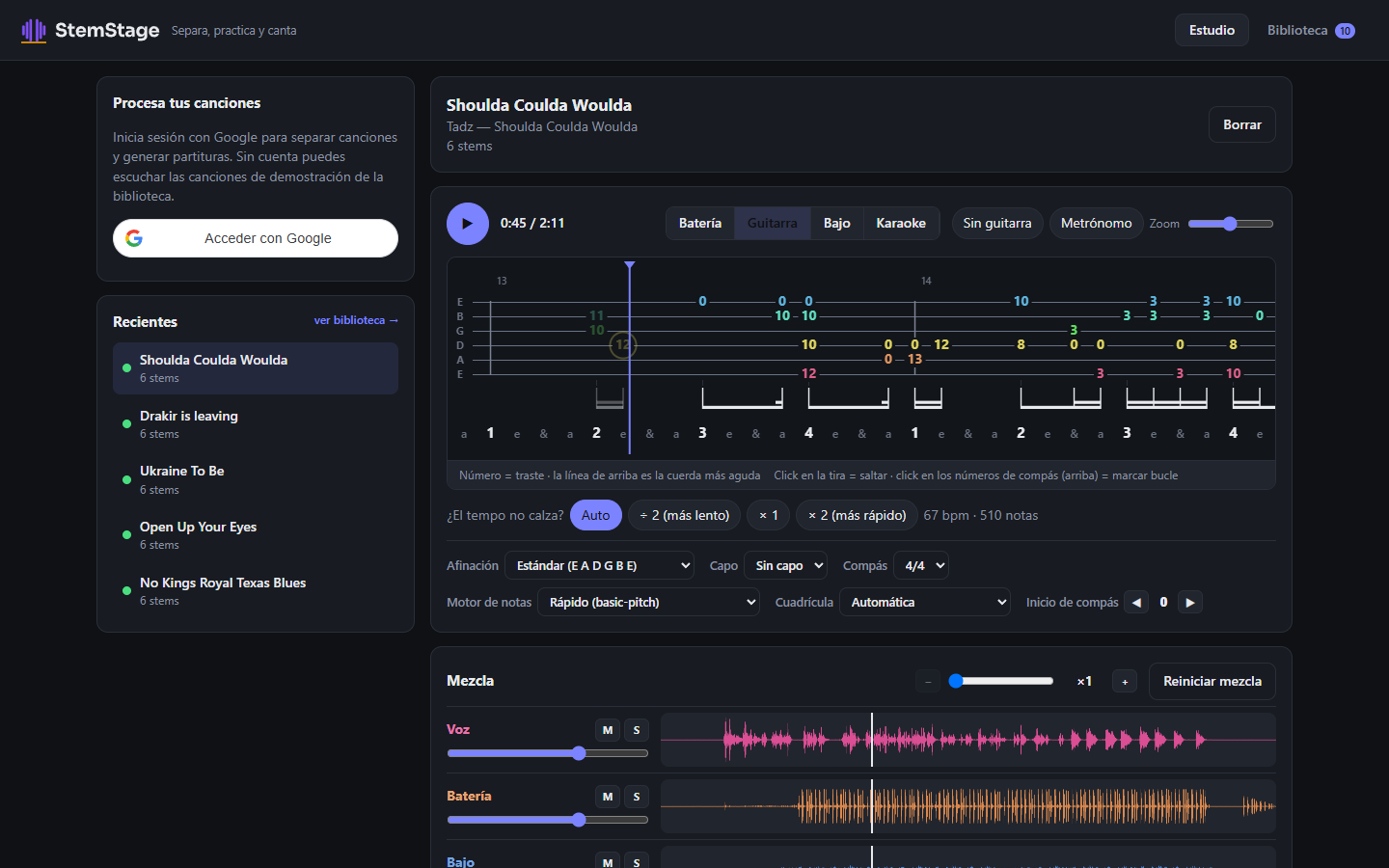Toggle the Metrónomo

point(1097,224)
